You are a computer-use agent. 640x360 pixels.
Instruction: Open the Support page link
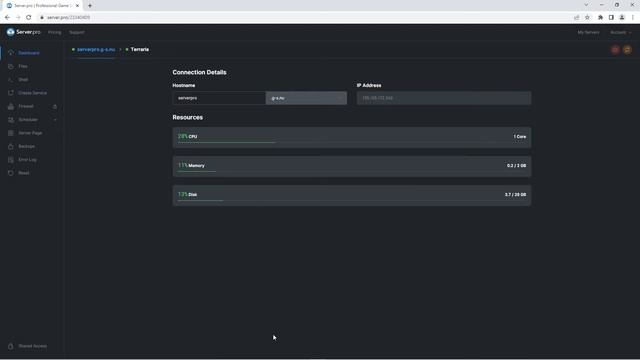pos(77,32)
